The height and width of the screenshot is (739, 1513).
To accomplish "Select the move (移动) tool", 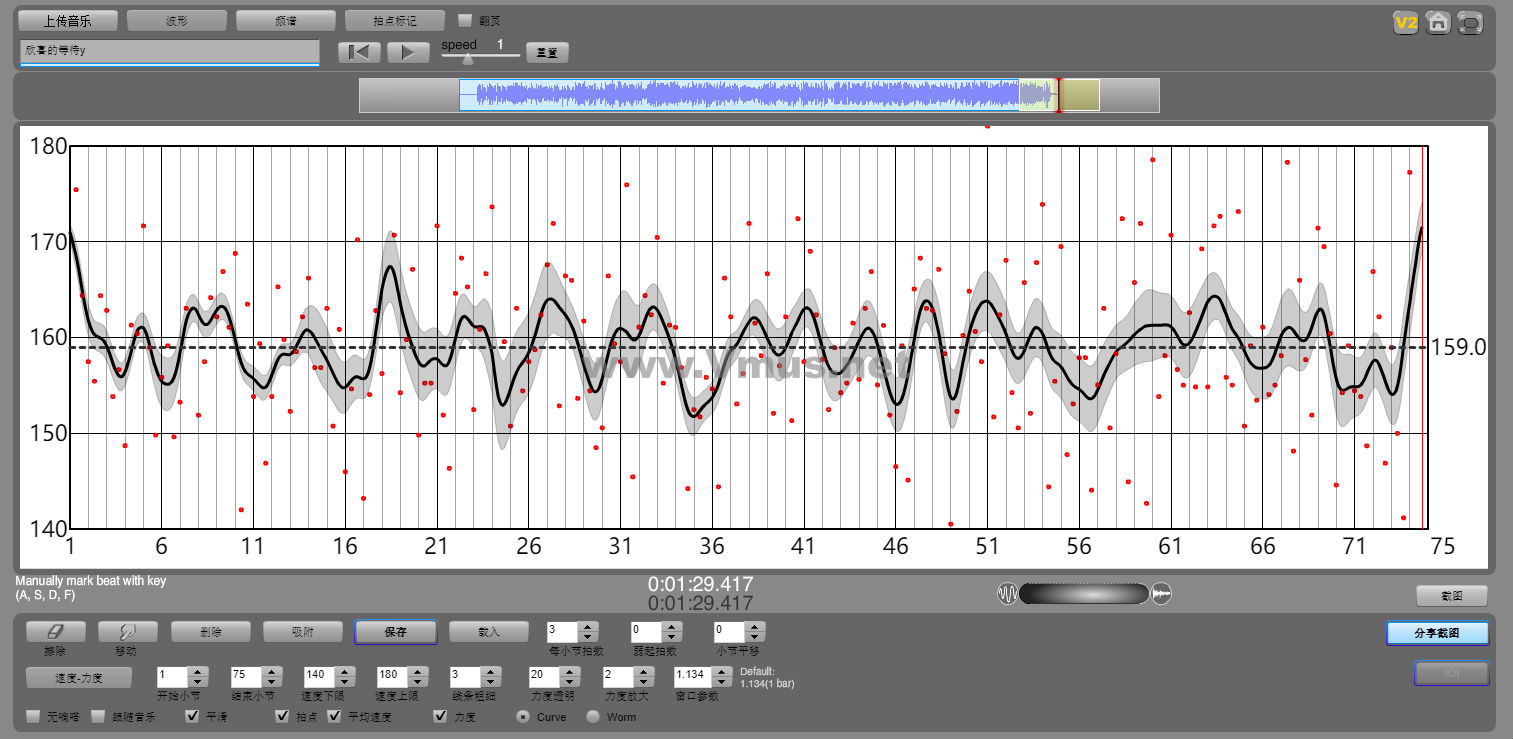I will coord(126,632).
